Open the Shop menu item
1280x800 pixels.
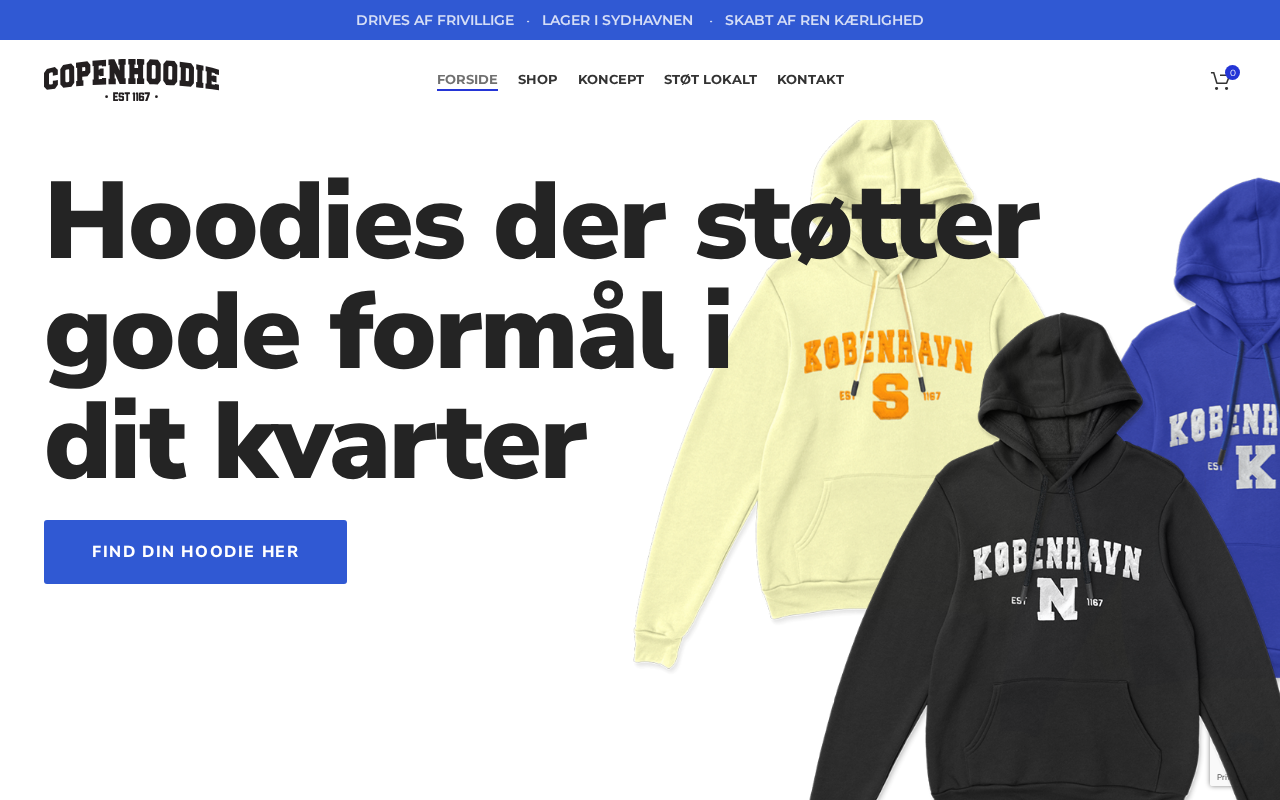tap(538, 80)
